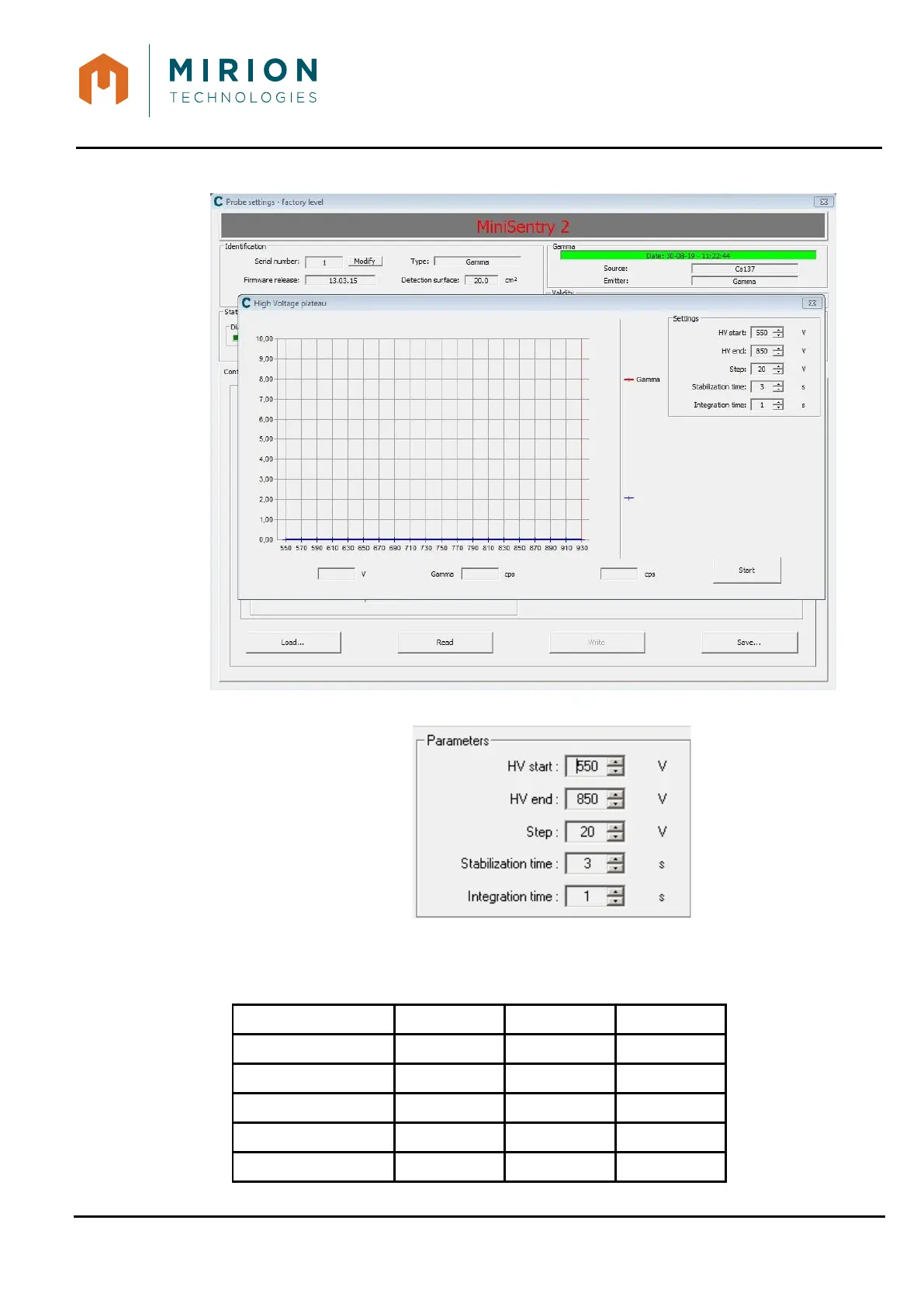The width and height of the screenshot is (924, 1307).
Task: Click the Step field in Parameters panel
Action: pyautogui.click(x=587, y=831)
